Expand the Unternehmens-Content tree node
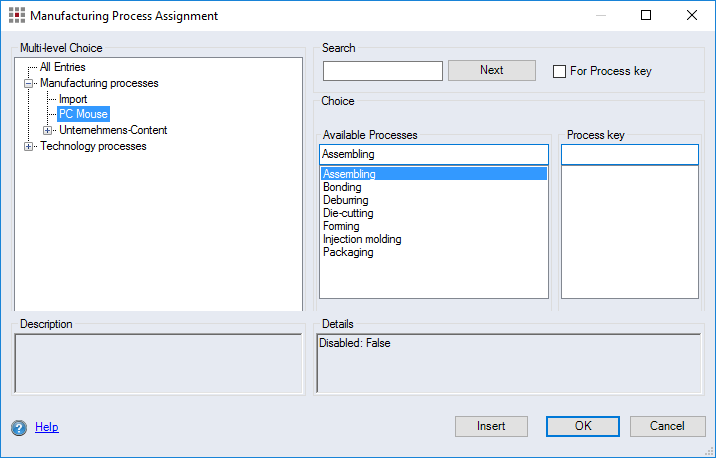The image size is (716, 458). click(x=48, y=130)
